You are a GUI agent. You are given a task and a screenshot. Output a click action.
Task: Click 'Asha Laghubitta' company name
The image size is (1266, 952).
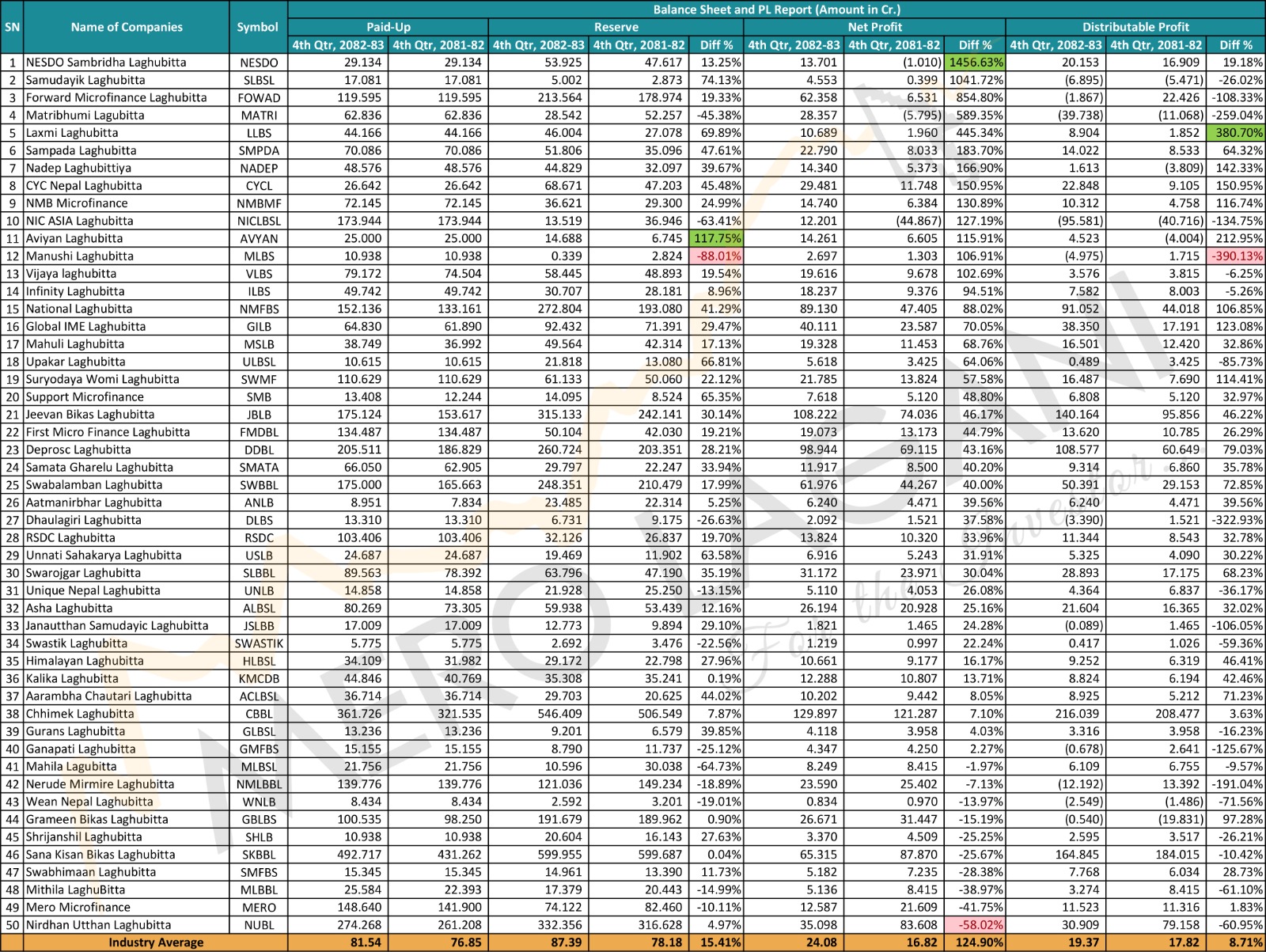(x=69, y=608)
